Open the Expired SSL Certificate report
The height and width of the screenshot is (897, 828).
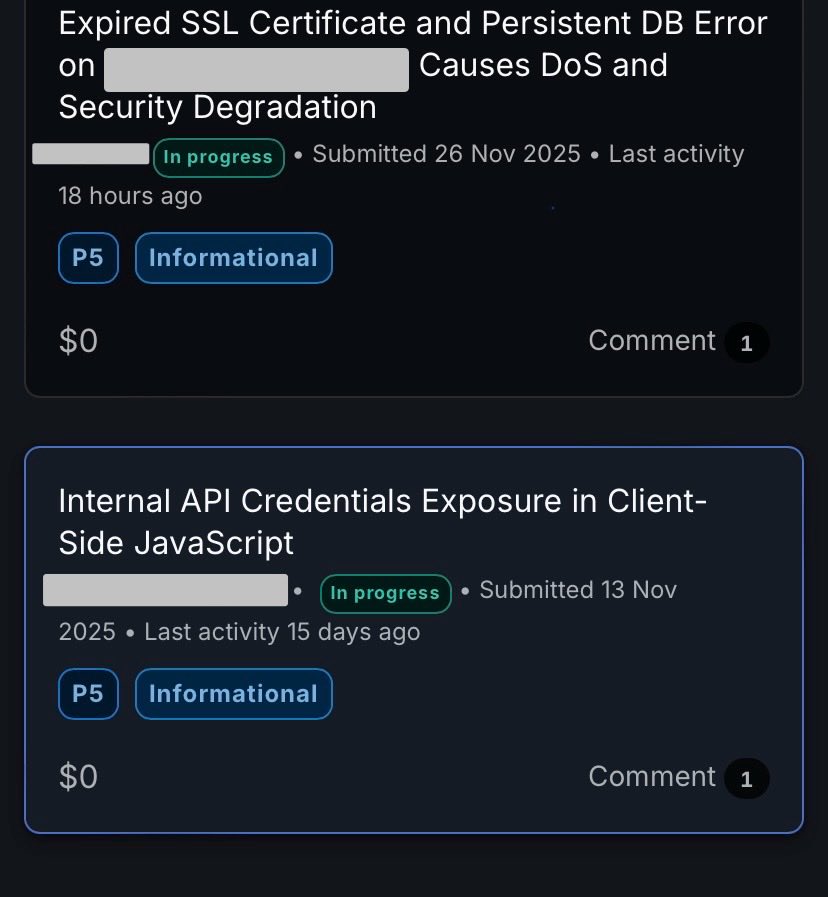[x=413, y=64]
